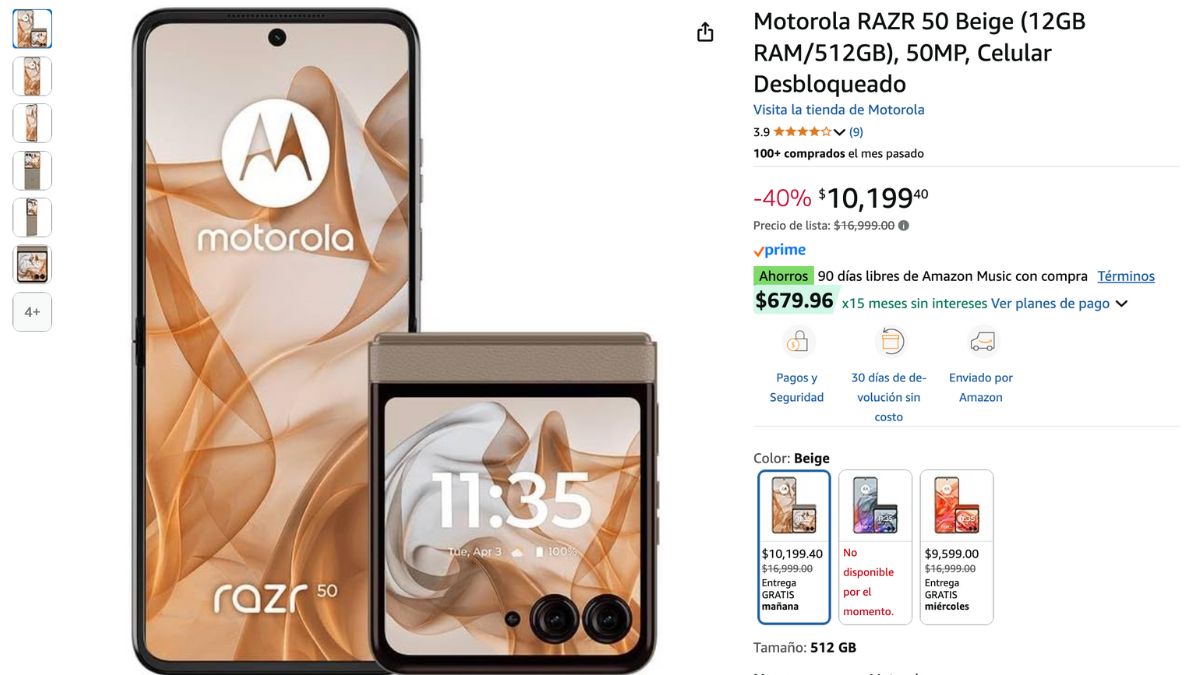Click the Términos link
Viewport: 1200px width, 675px height.
coord(1126,276)
